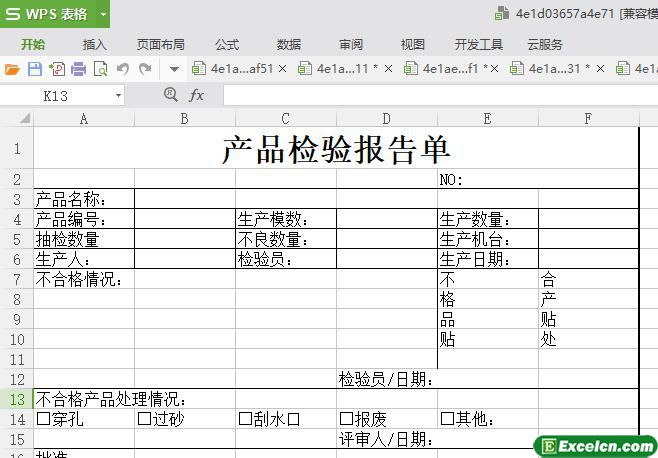Screen dimensions: 658x458
Task: Click the 产品名称: cell
Action: pyautogui.click(x=84, y=199)
